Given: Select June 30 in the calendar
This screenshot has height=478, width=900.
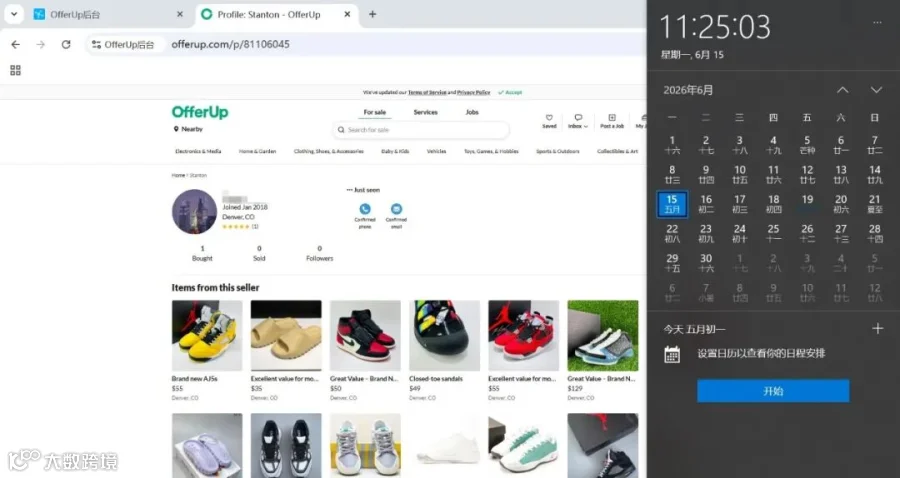Looking at the screenshot, I should 706,263.
